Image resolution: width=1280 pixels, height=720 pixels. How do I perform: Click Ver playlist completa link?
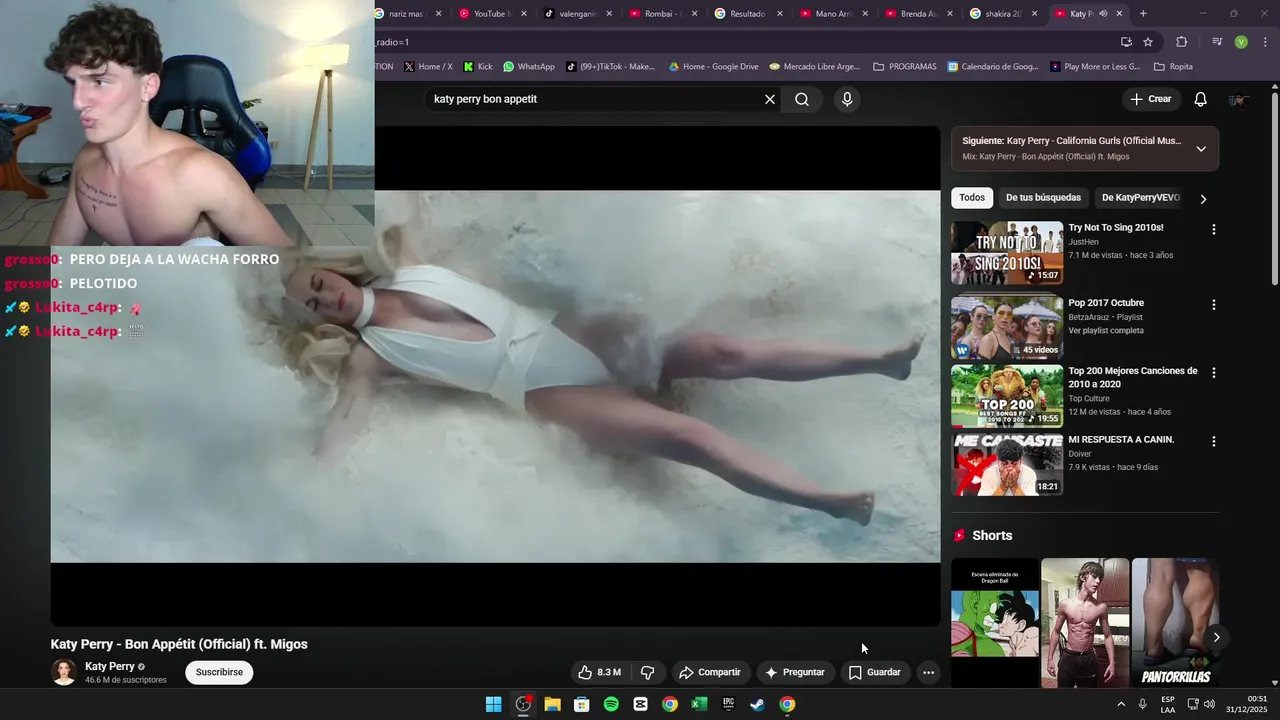[x=1106, y=331]
